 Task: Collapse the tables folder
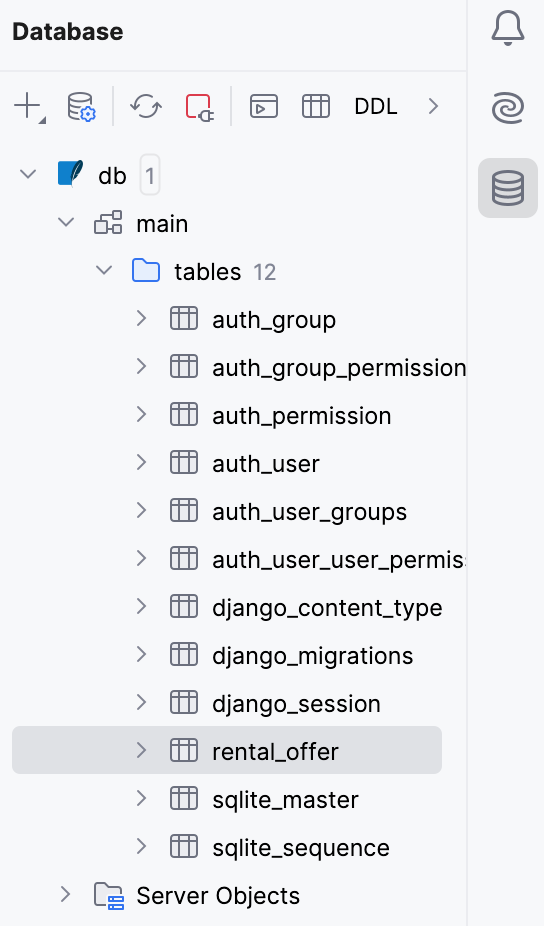point(104,271)
